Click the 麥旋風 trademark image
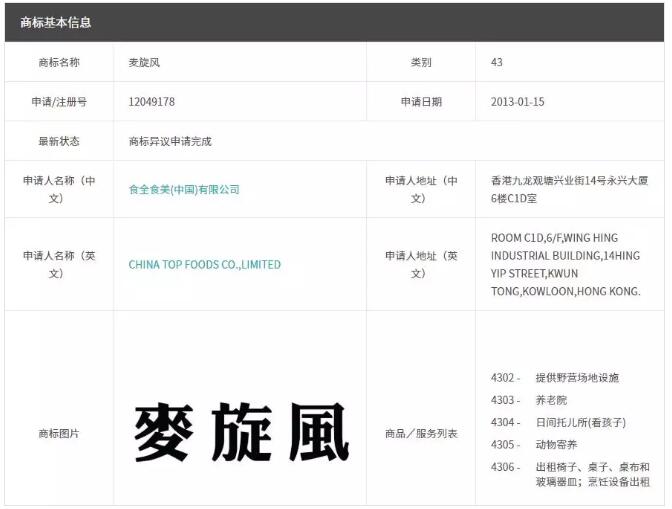 (x=241, y=432)
